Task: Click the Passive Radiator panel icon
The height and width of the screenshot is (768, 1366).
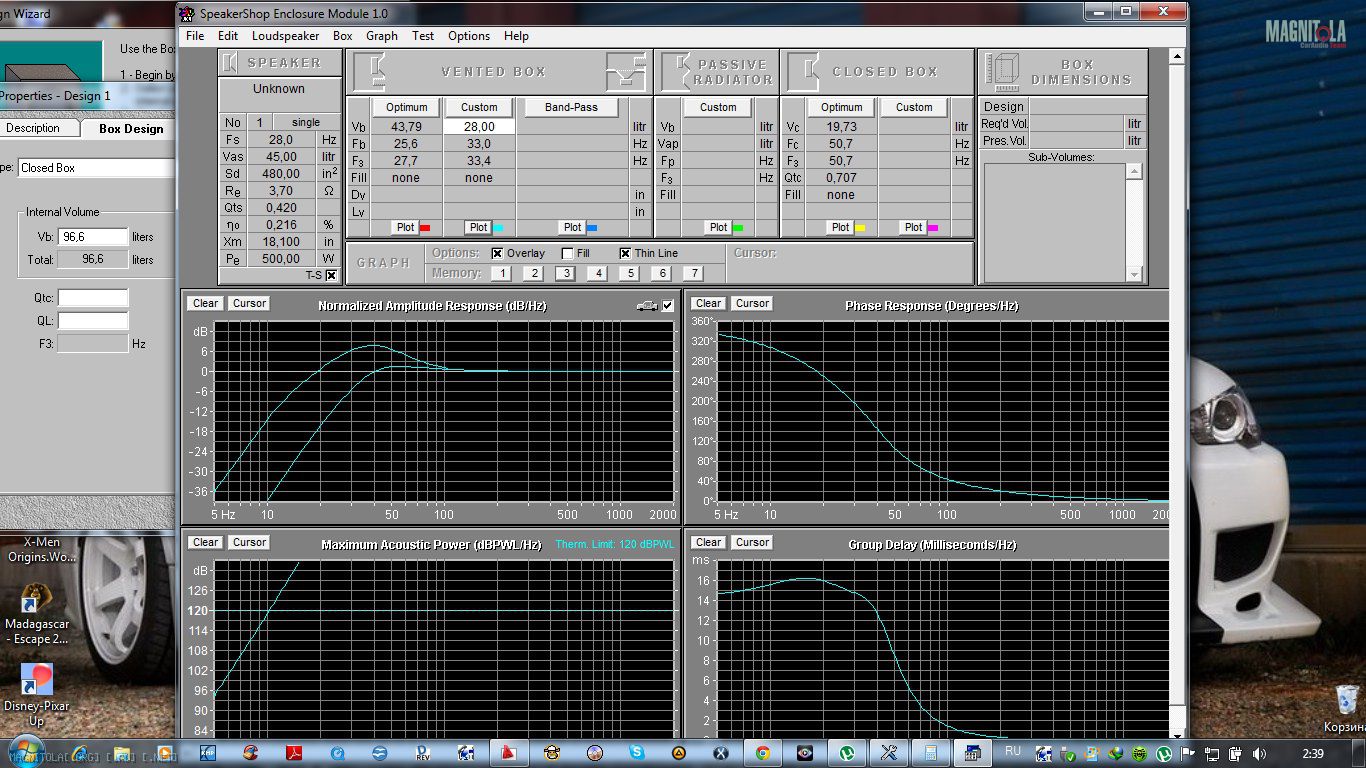Action: 676,71
